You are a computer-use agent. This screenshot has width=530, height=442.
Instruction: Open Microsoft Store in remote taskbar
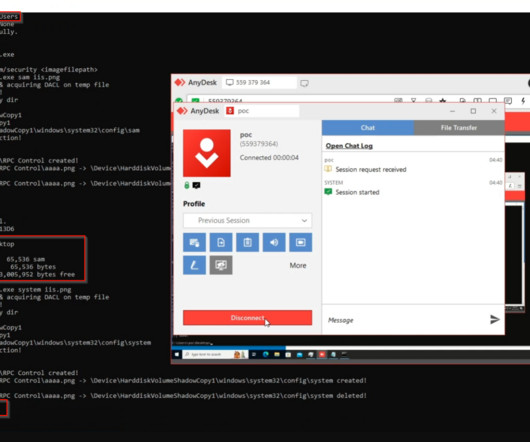click(288, 354)
